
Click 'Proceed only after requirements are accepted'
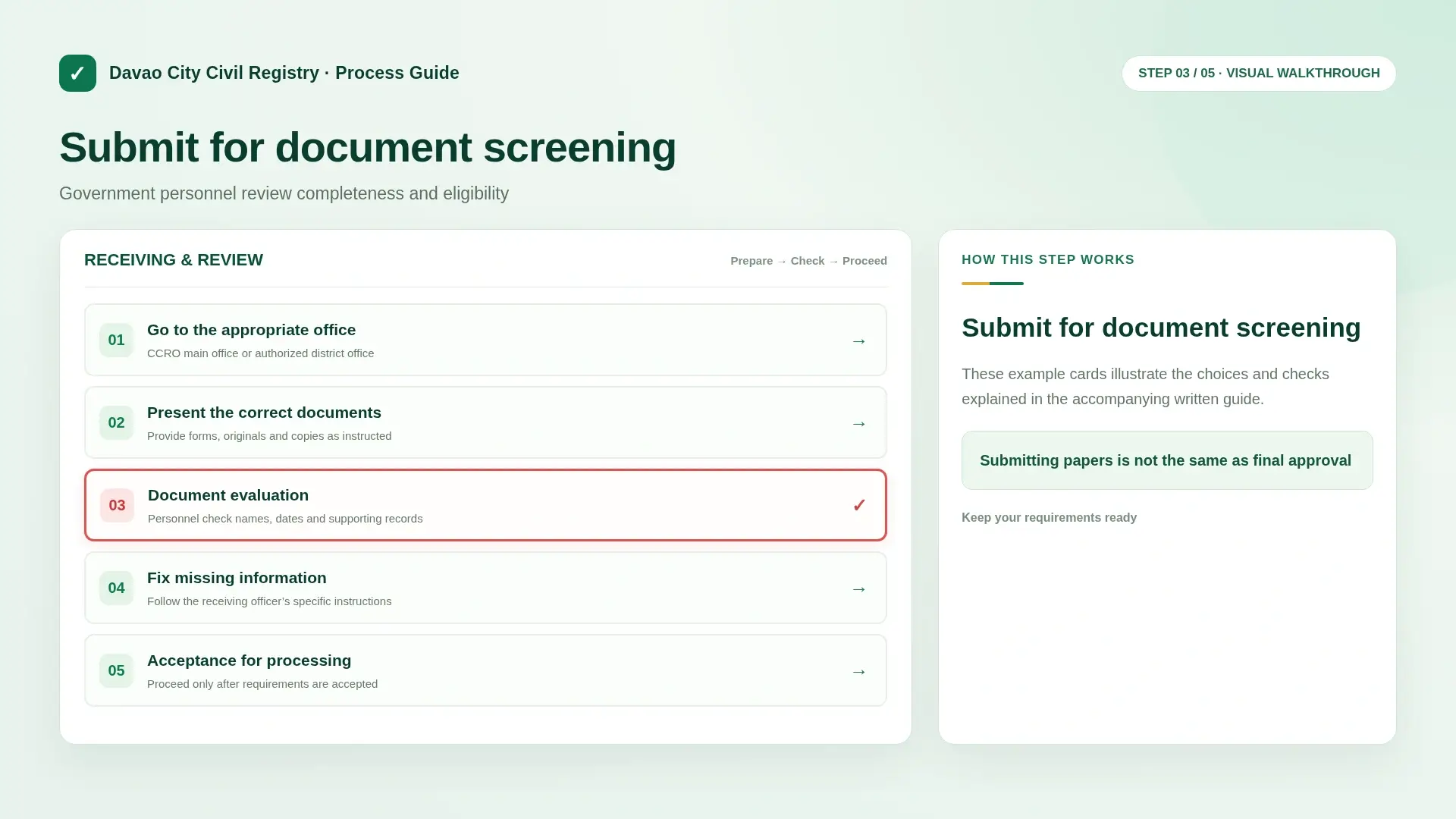tap(262, 684)
